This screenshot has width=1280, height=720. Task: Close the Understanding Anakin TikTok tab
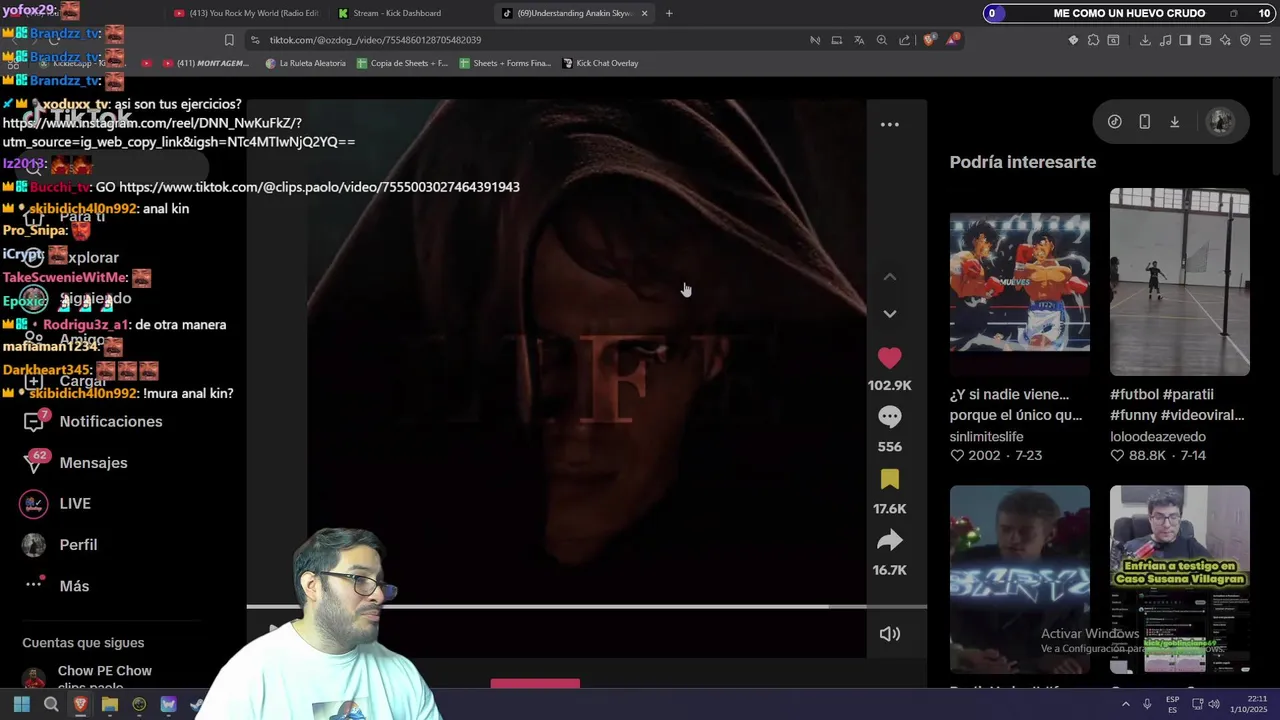click(x=644, y=13)
